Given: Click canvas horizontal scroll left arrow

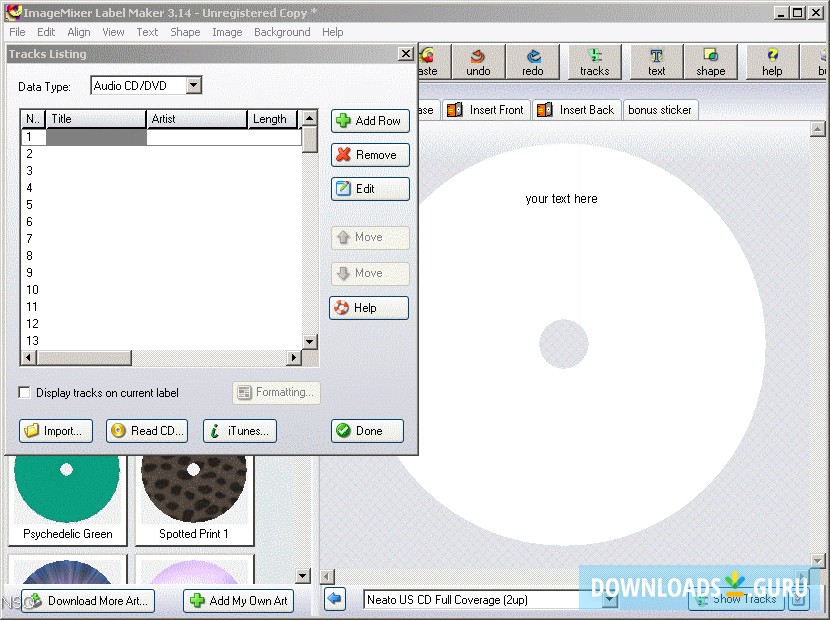Looking at the screenshot, I should [328, 576].
